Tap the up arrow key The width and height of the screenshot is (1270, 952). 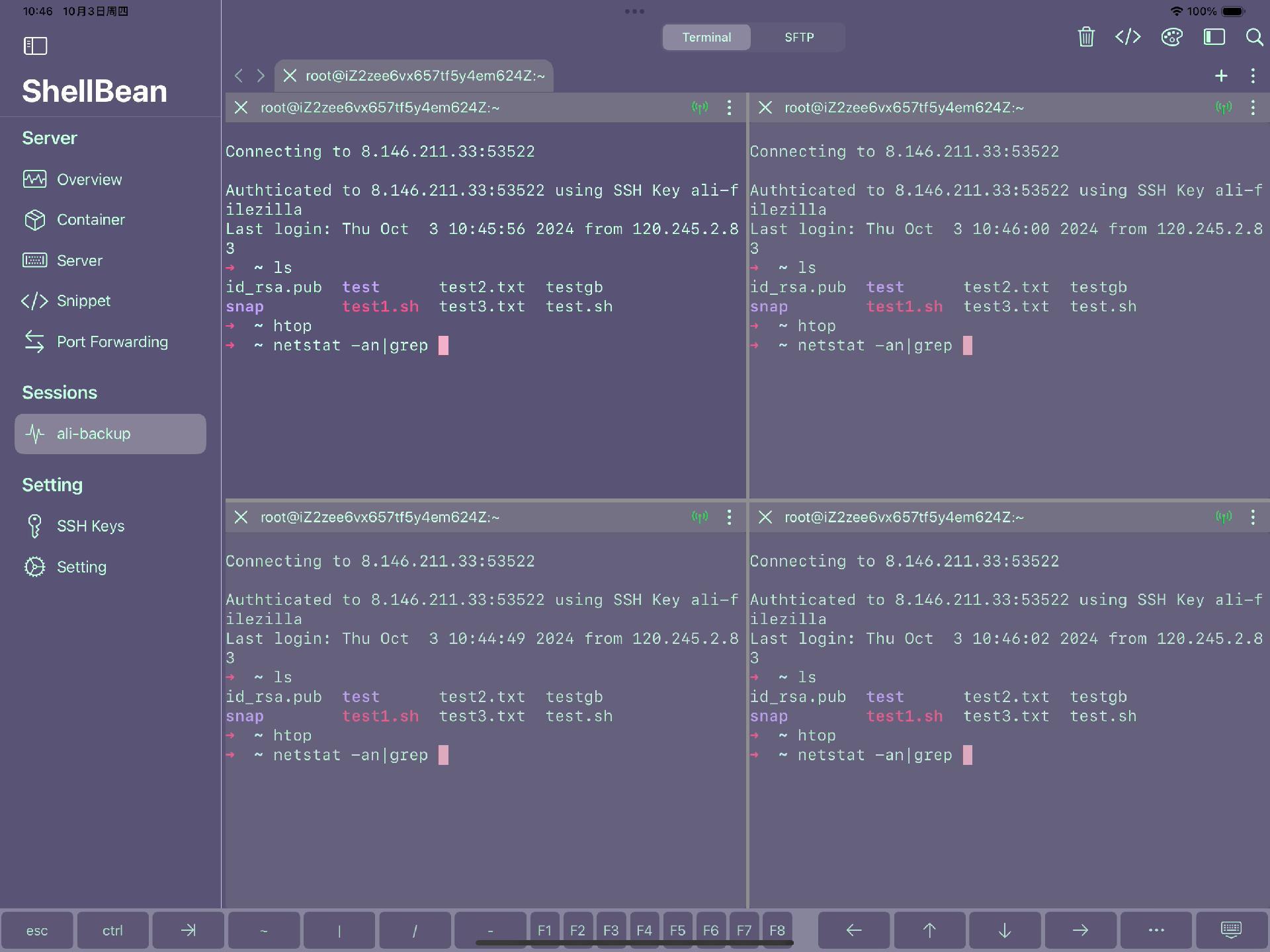click(929, 930)
